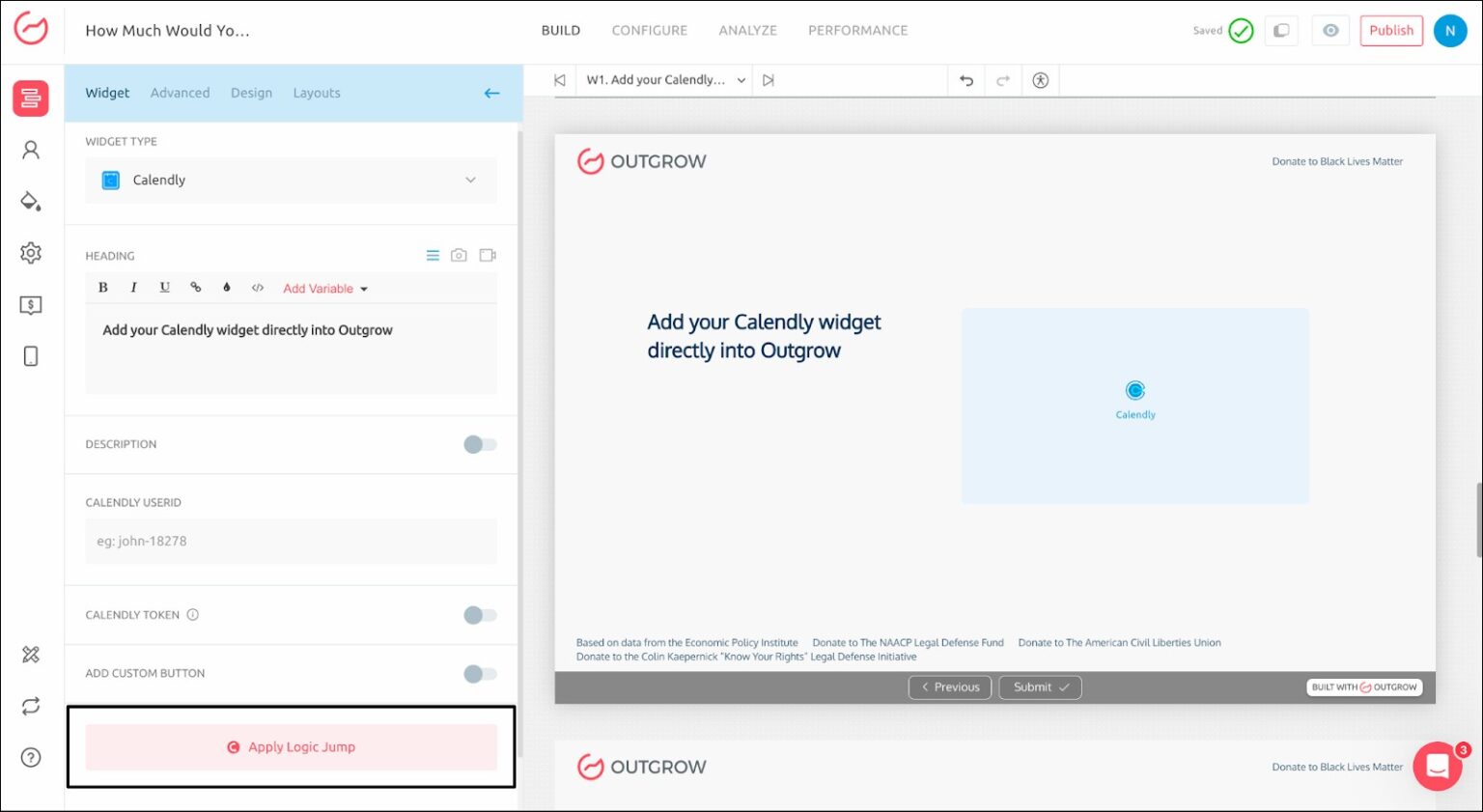Open the chat support bubble
1483x812 pixels.
(1437, 767)
